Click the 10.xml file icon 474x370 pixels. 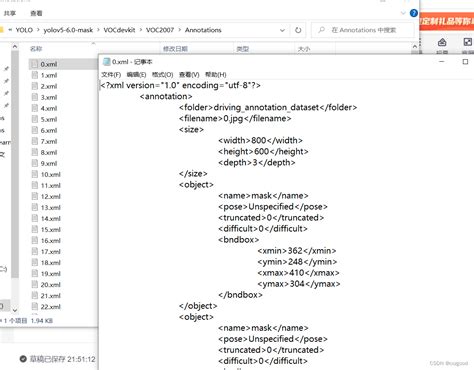[x=35, y=174]
